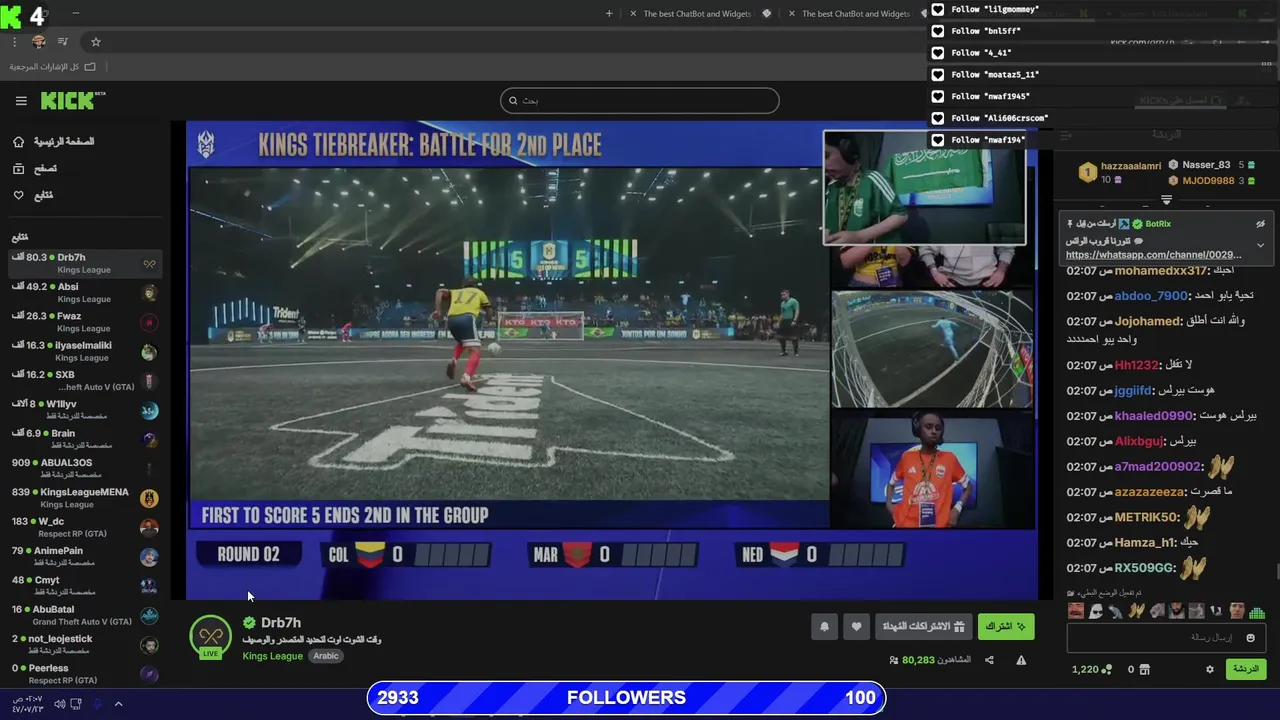Open the all bookmarks folder
Image resolution: width=1280 pixels, height=720 pixels.
tap(53, 67)
